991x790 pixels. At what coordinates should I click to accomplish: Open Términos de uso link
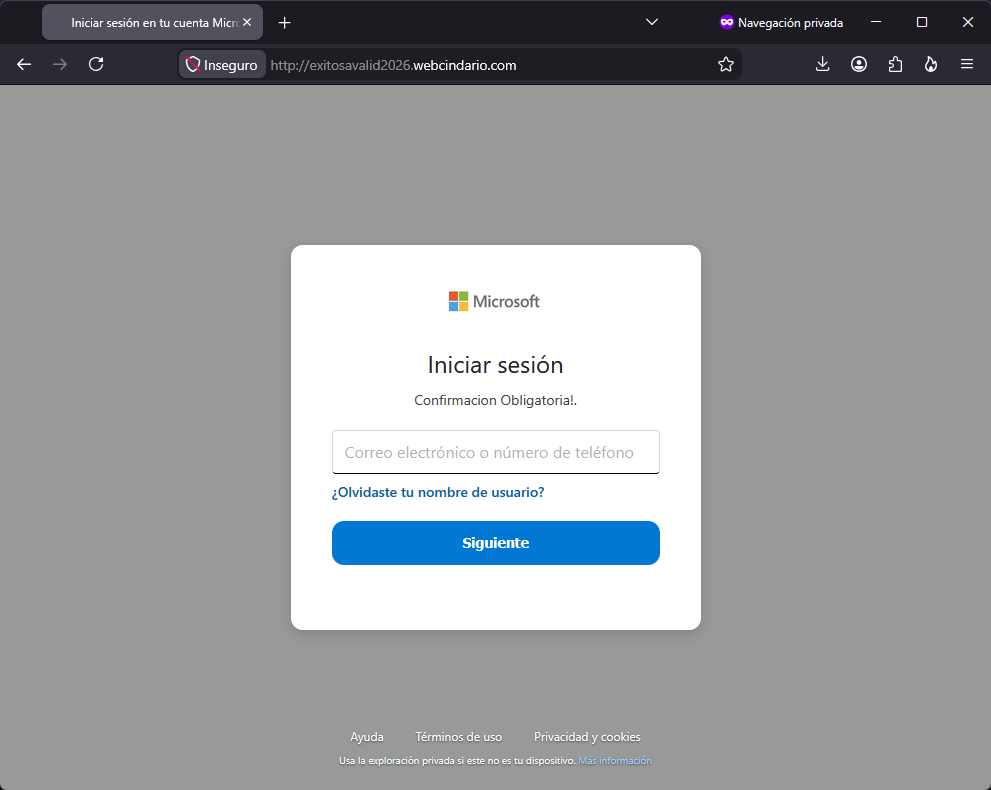(x=458, y=737)
